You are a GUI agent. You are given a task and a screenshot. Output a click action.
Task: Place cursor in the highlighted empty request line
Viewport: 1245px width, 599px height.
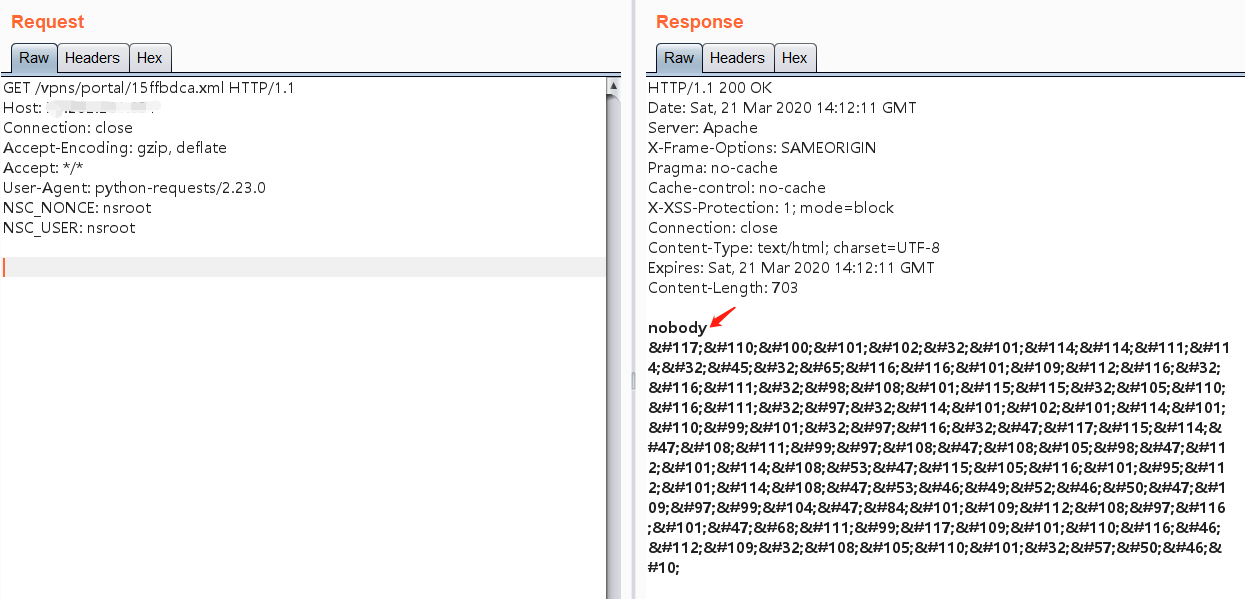[x=303, y=267]
